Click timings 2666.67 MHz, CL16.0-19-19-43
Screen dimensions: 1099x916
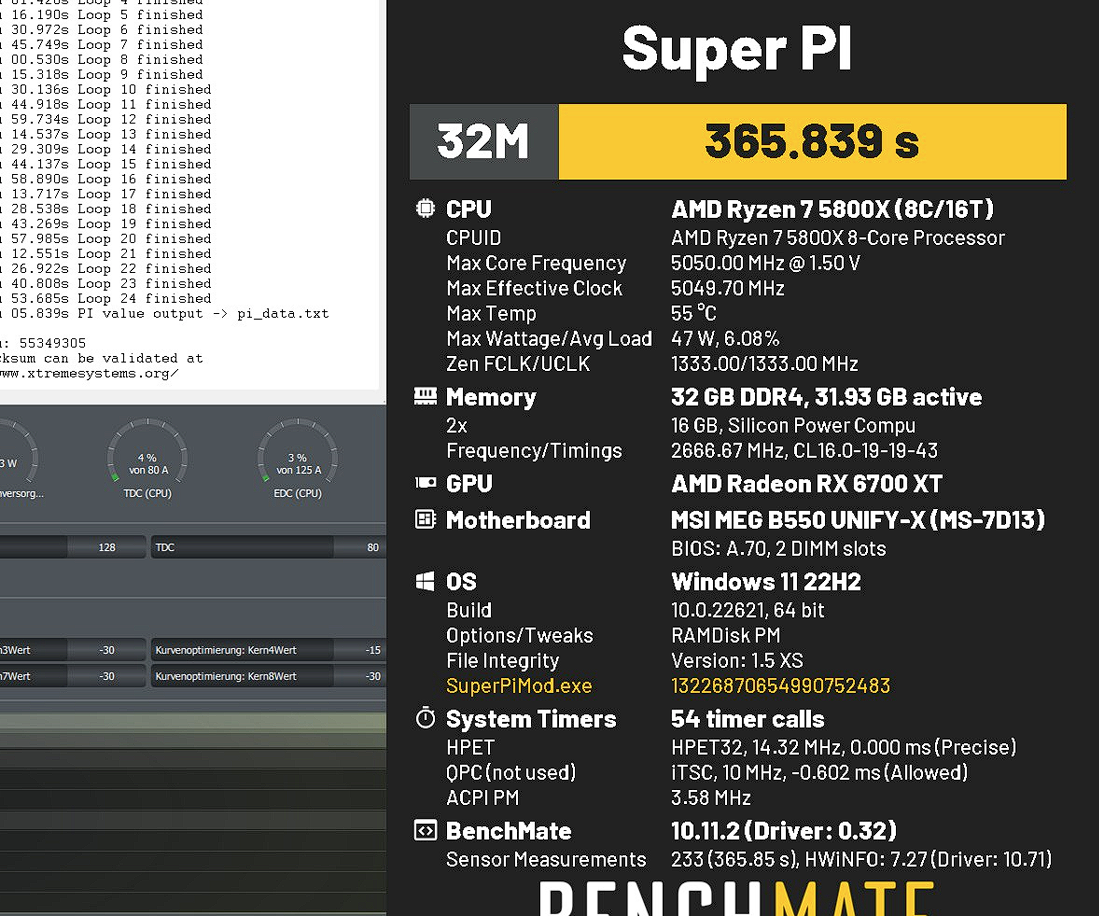[804, 451]
